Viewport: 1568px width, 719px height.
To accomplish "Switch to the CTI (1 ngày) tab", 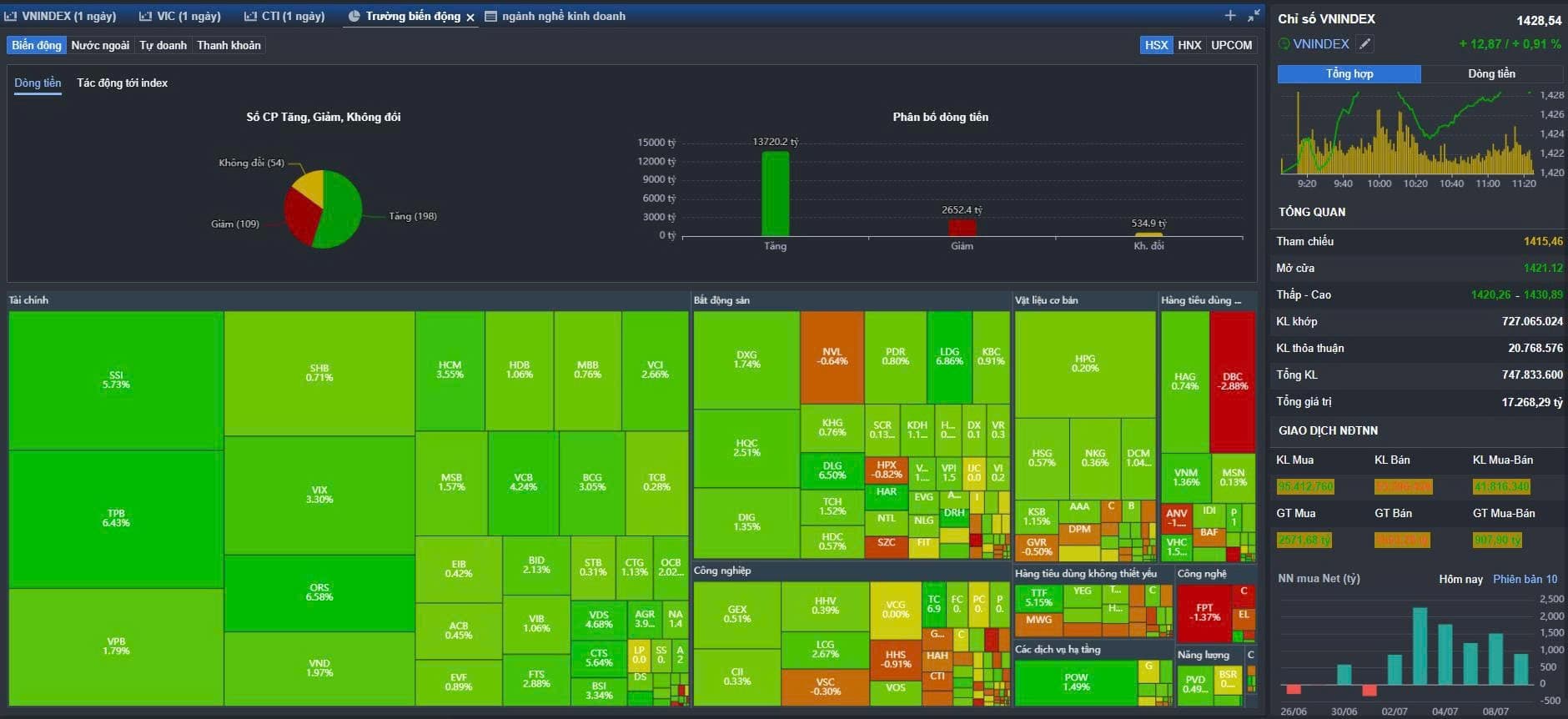I will click(294, 16).
